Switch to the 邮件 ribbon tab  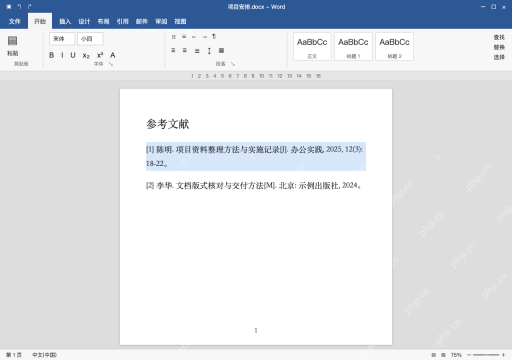[x=142, y=21]
